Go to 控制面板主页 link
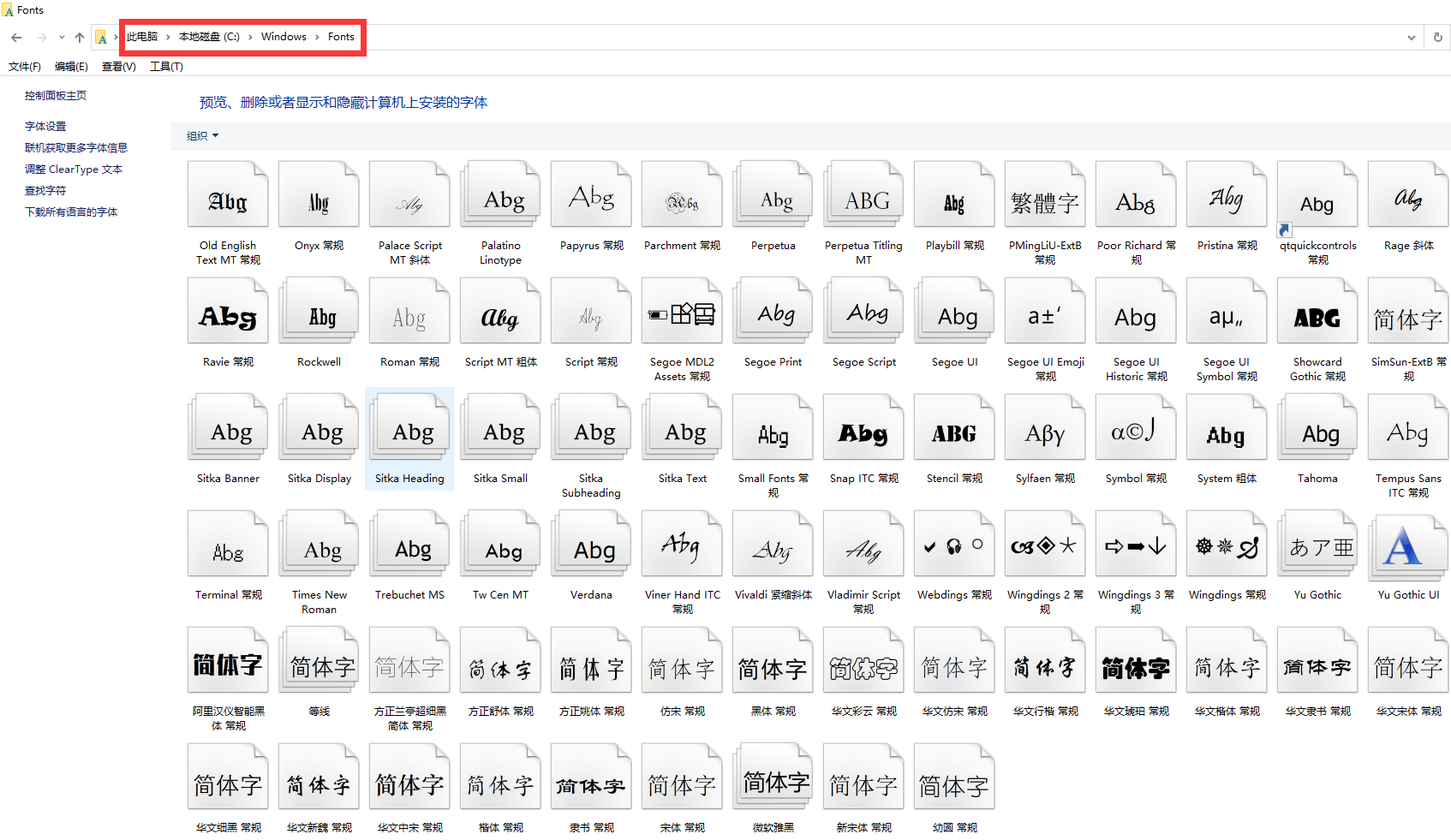The height and width of the screenshot is (840, 1451). pyautogui.click(x=56, y=95)
